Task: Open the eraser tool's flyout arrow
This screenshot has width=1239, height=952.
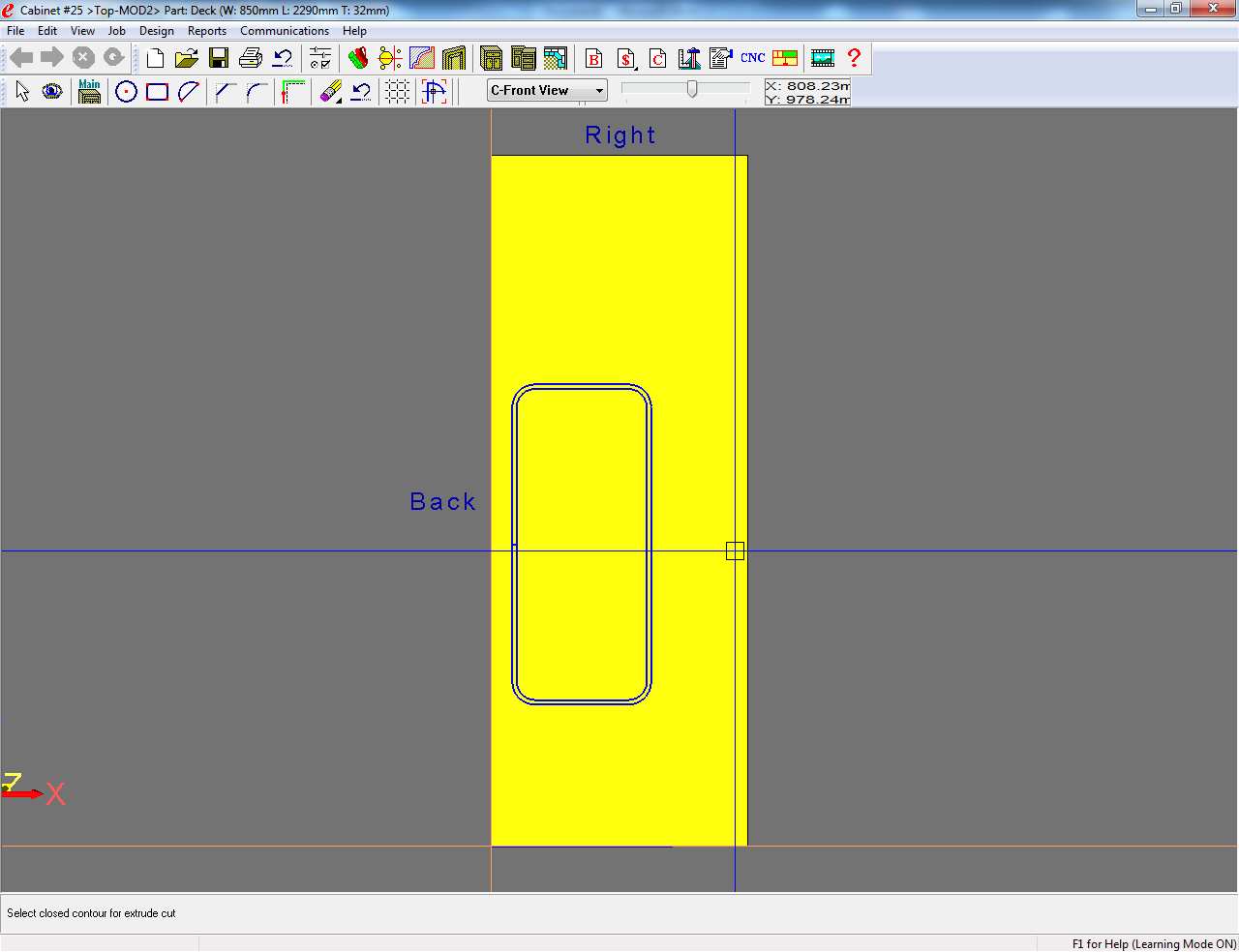Action: pyautogui.click(x=337, y=101)
